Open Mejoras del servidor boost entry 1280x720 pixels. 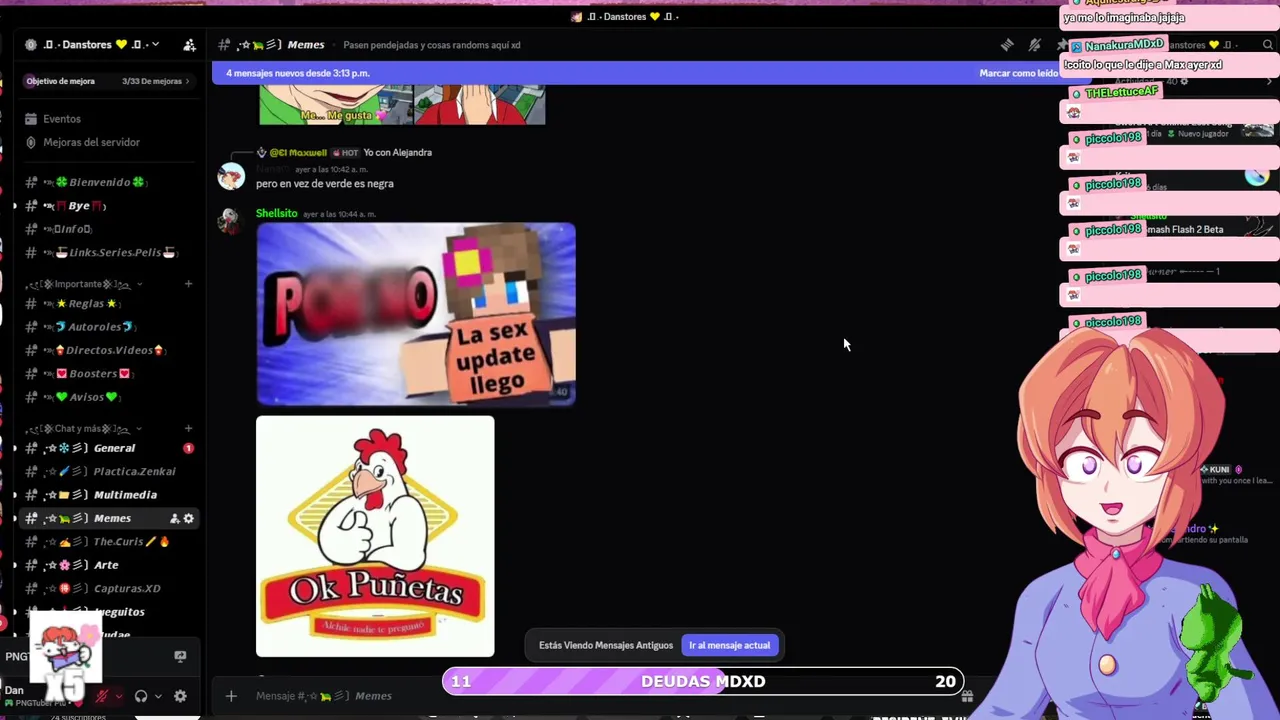91,142
